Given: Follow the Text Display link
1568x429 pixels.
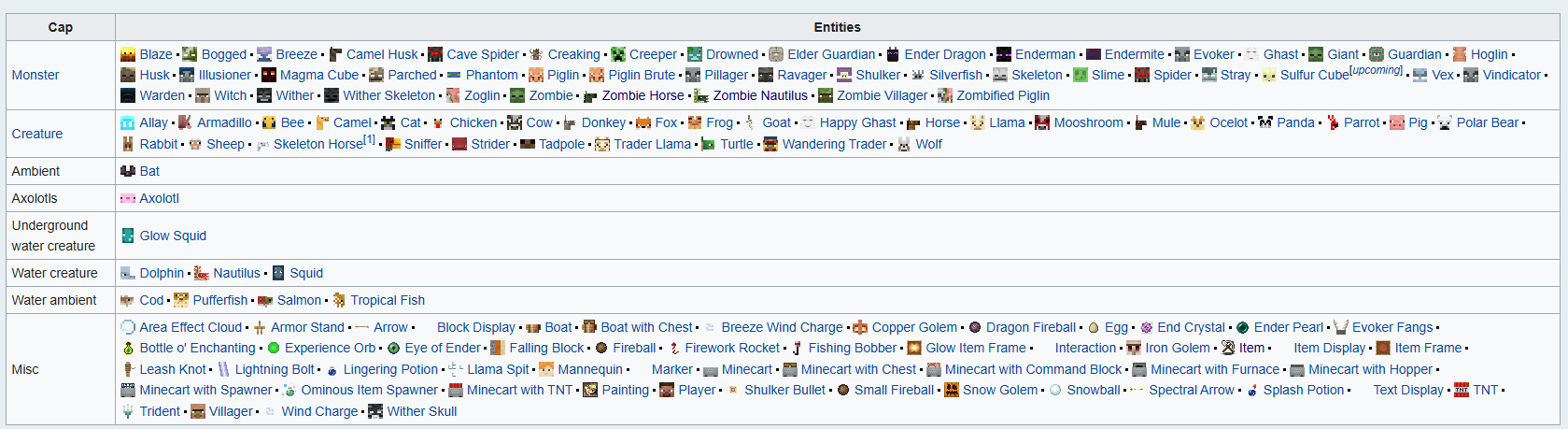Looking at the screenshot, I should pos(1408,390).
